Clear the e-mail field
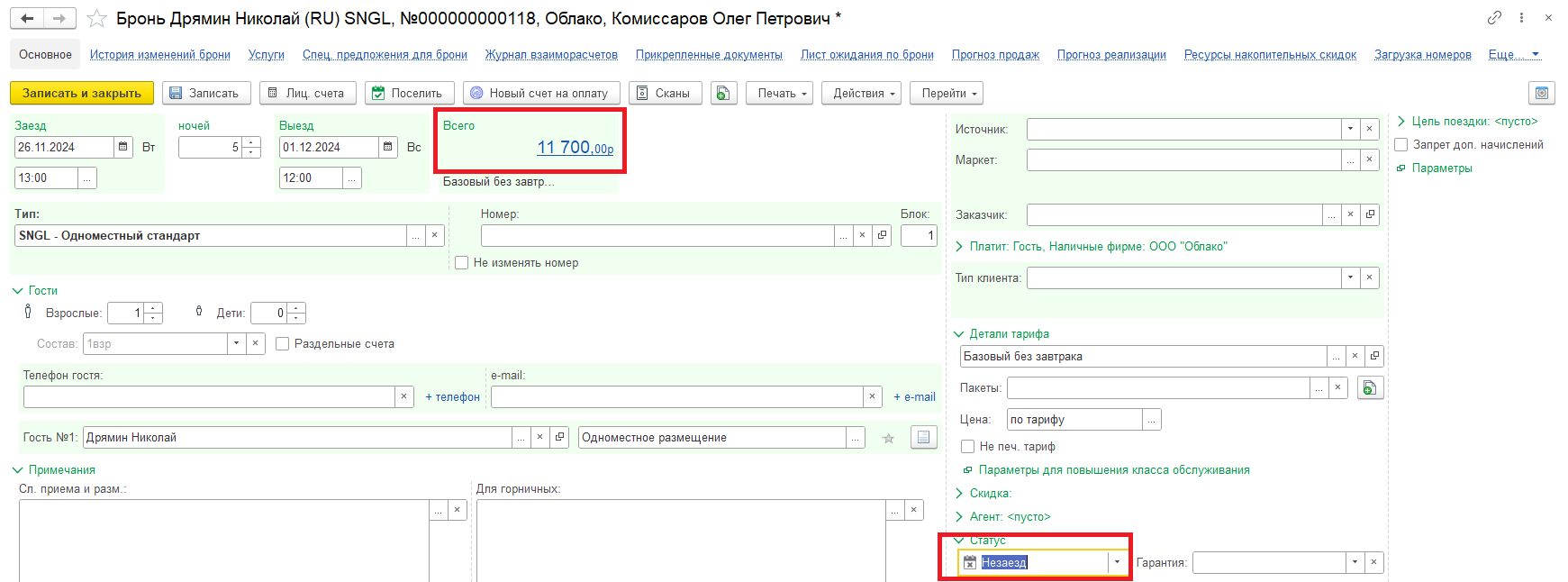Screen dimensions: 1568x582 pyautogui.click(x=872, y=396)
